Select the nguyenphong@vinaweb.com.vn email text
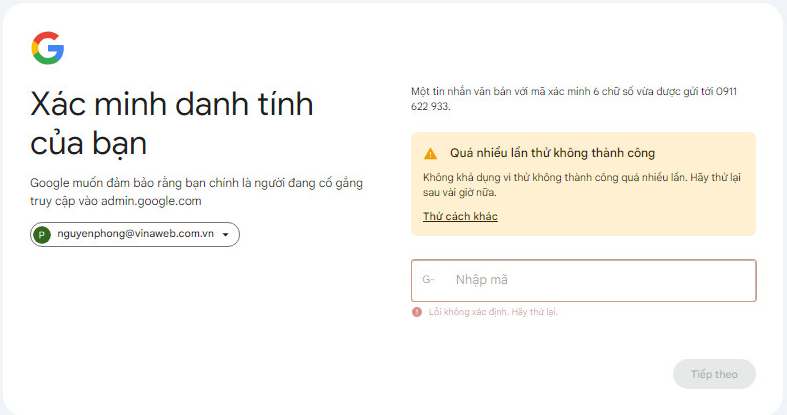 tap(136, 235)
